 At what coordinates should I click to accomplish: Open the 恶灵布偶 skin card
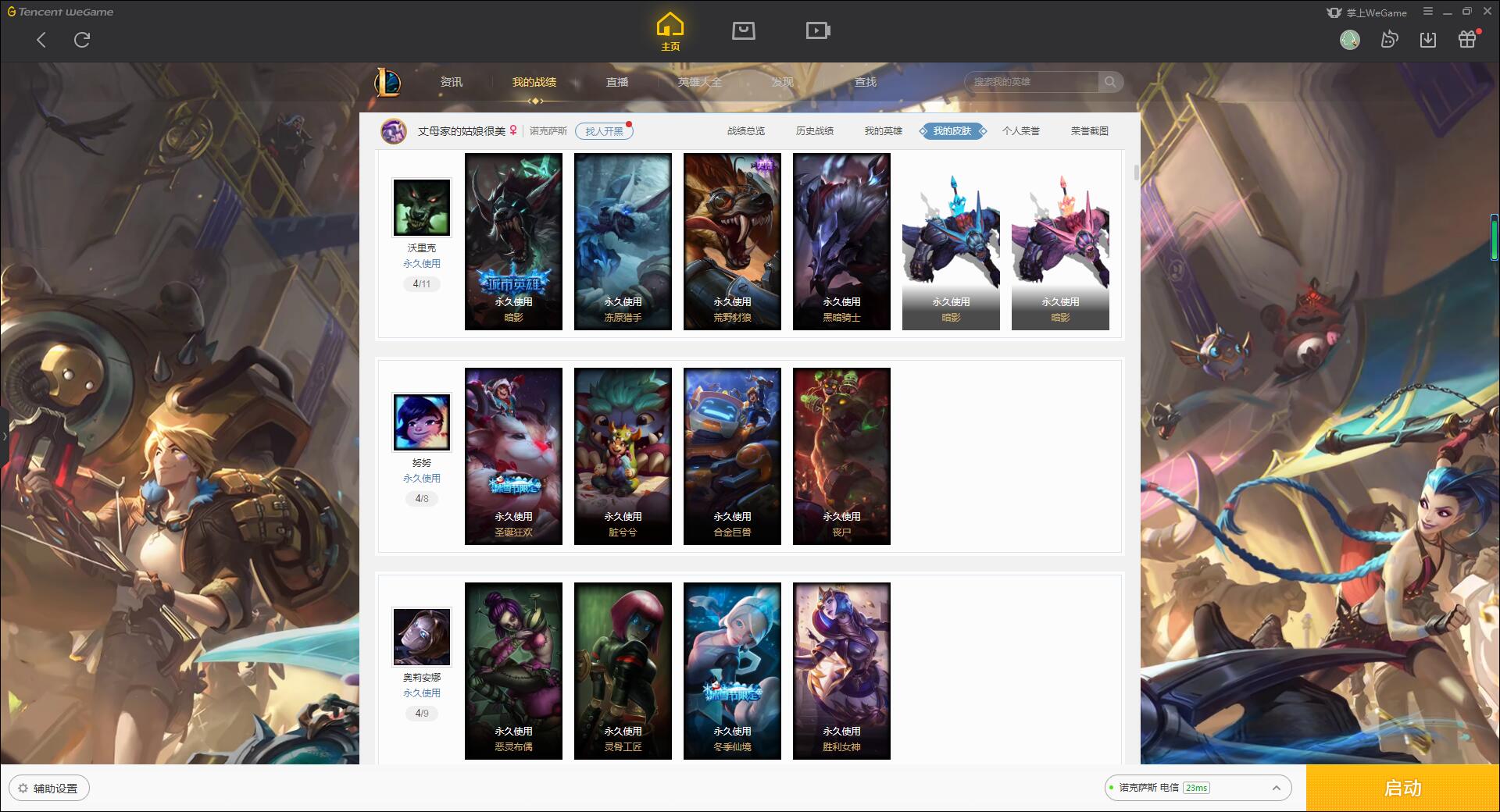tap(513, 671)
